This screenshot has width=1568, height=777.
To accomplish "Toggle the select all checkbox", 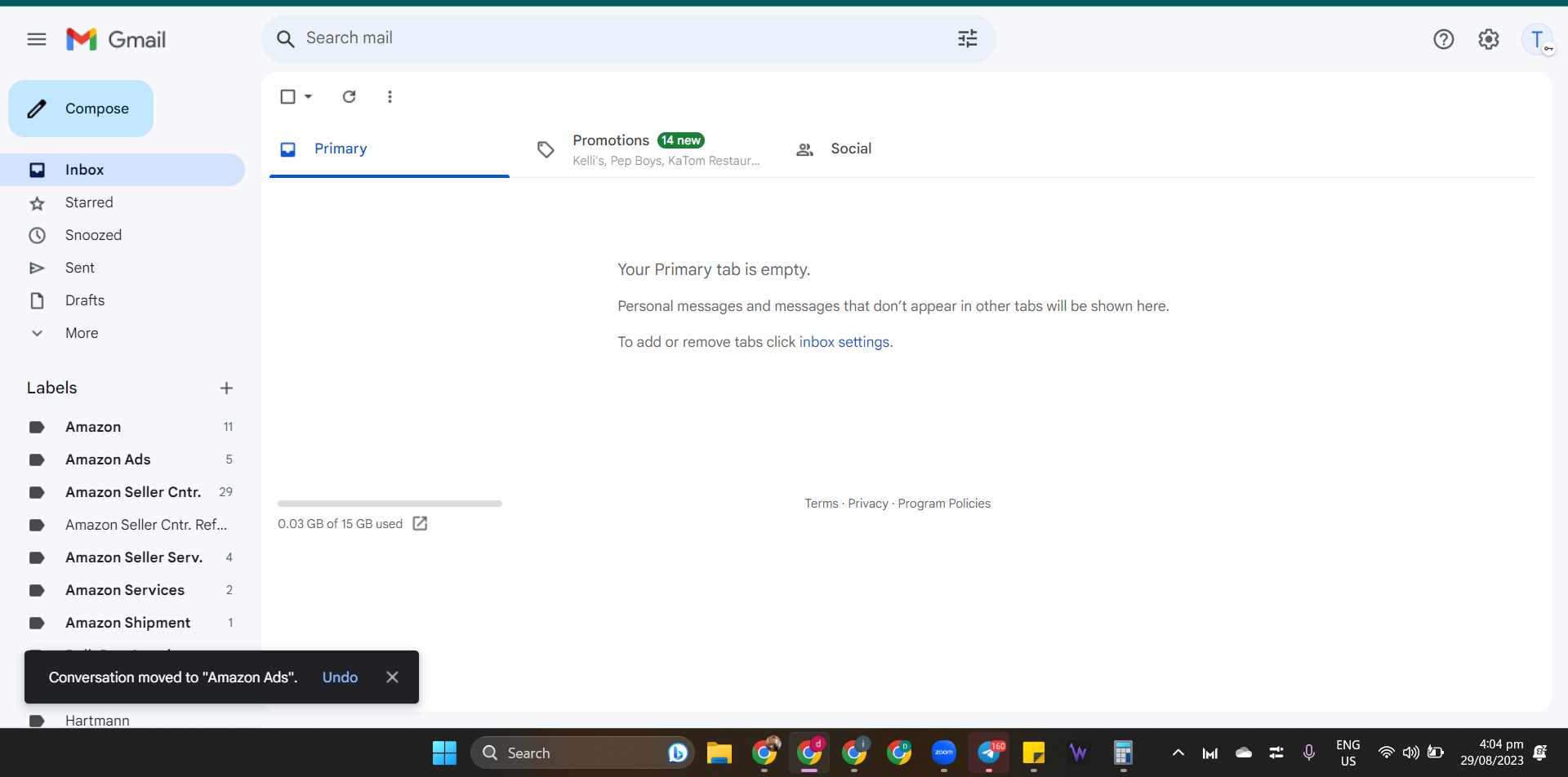I will (x=287, y=96).
